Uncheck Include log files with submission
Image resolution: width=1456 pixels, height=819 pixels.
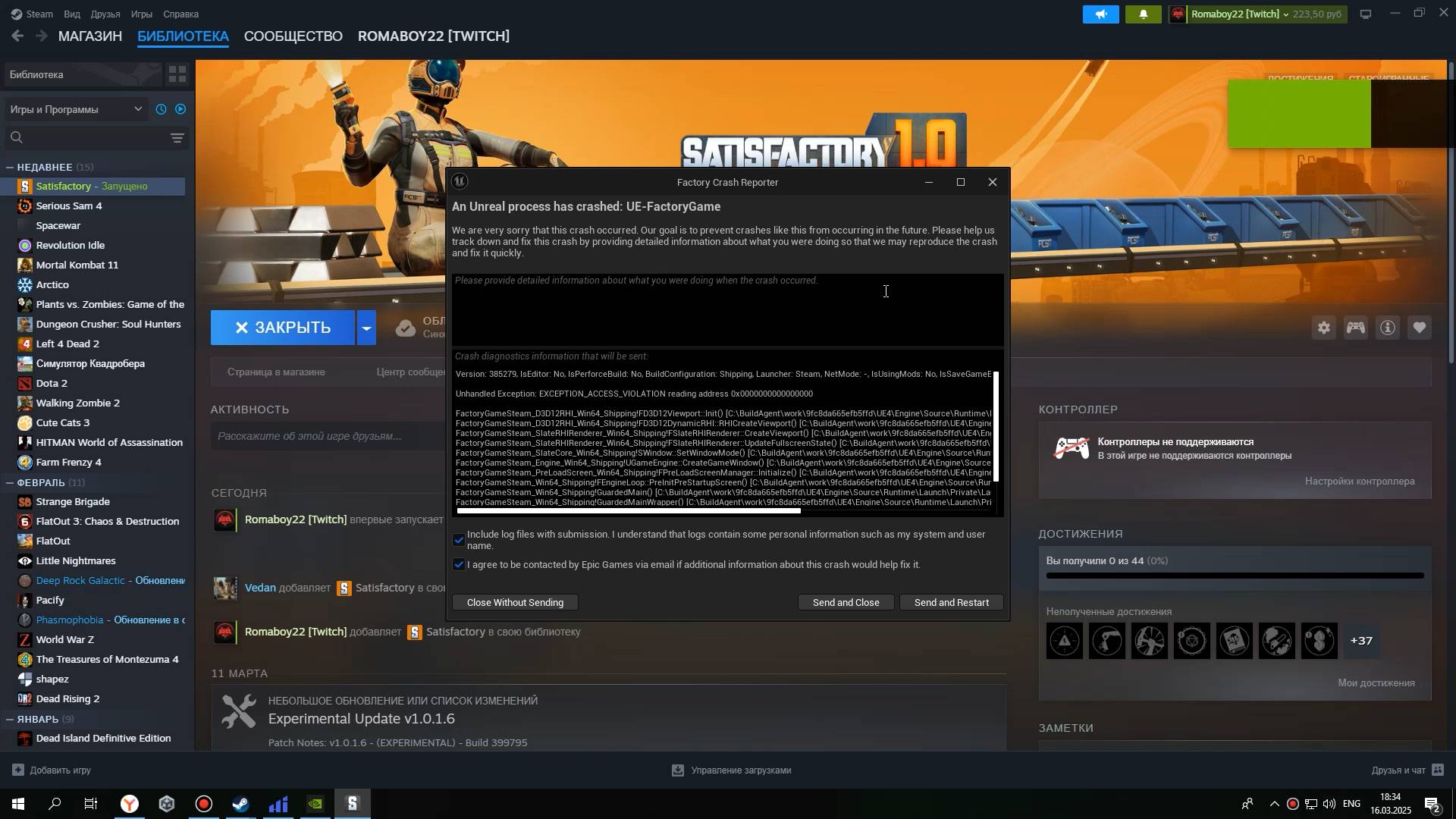(x=459, y=540)
